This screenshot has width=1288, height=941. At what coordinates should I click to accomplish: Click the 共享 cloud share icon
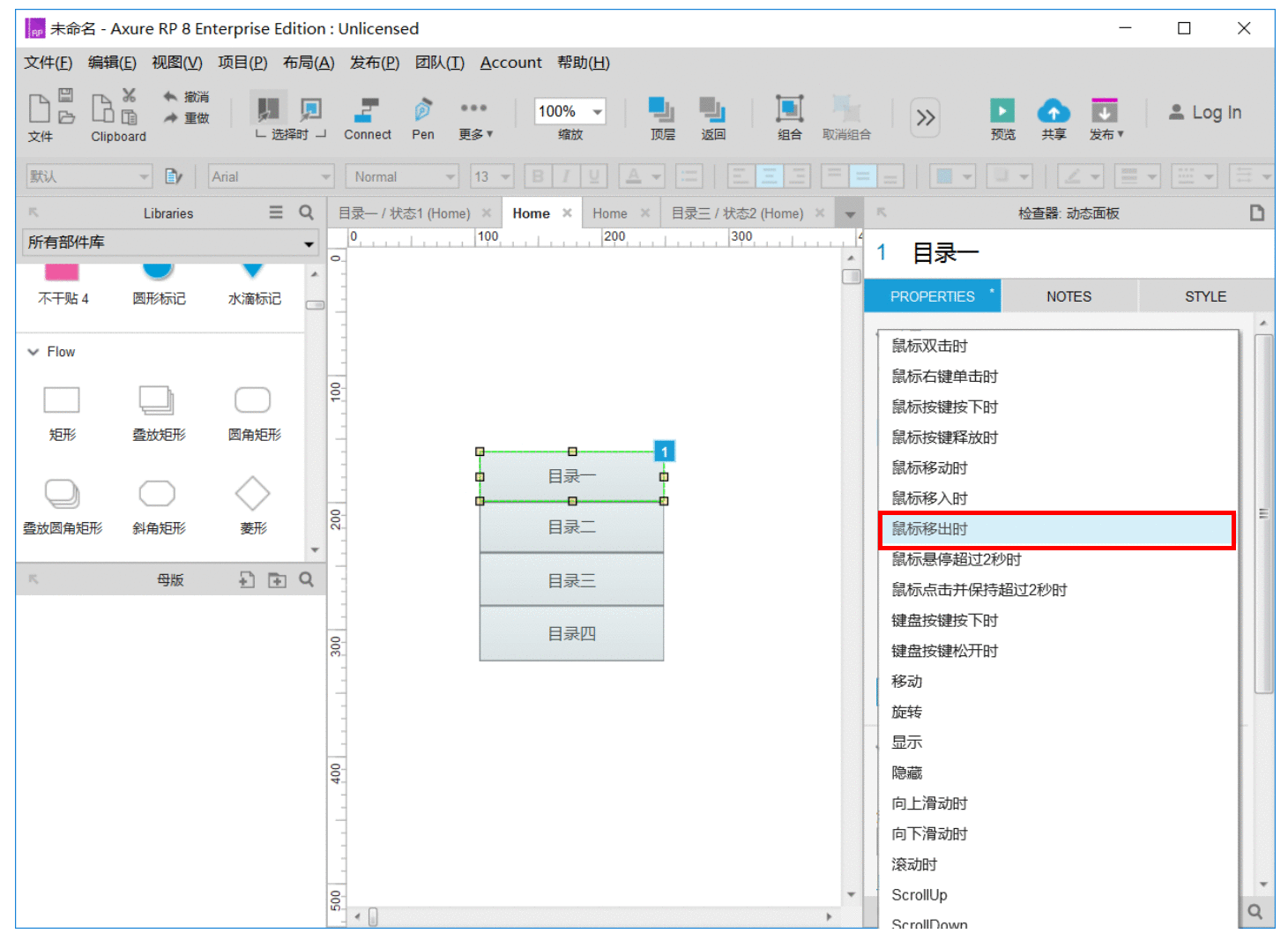(1053, 110)
